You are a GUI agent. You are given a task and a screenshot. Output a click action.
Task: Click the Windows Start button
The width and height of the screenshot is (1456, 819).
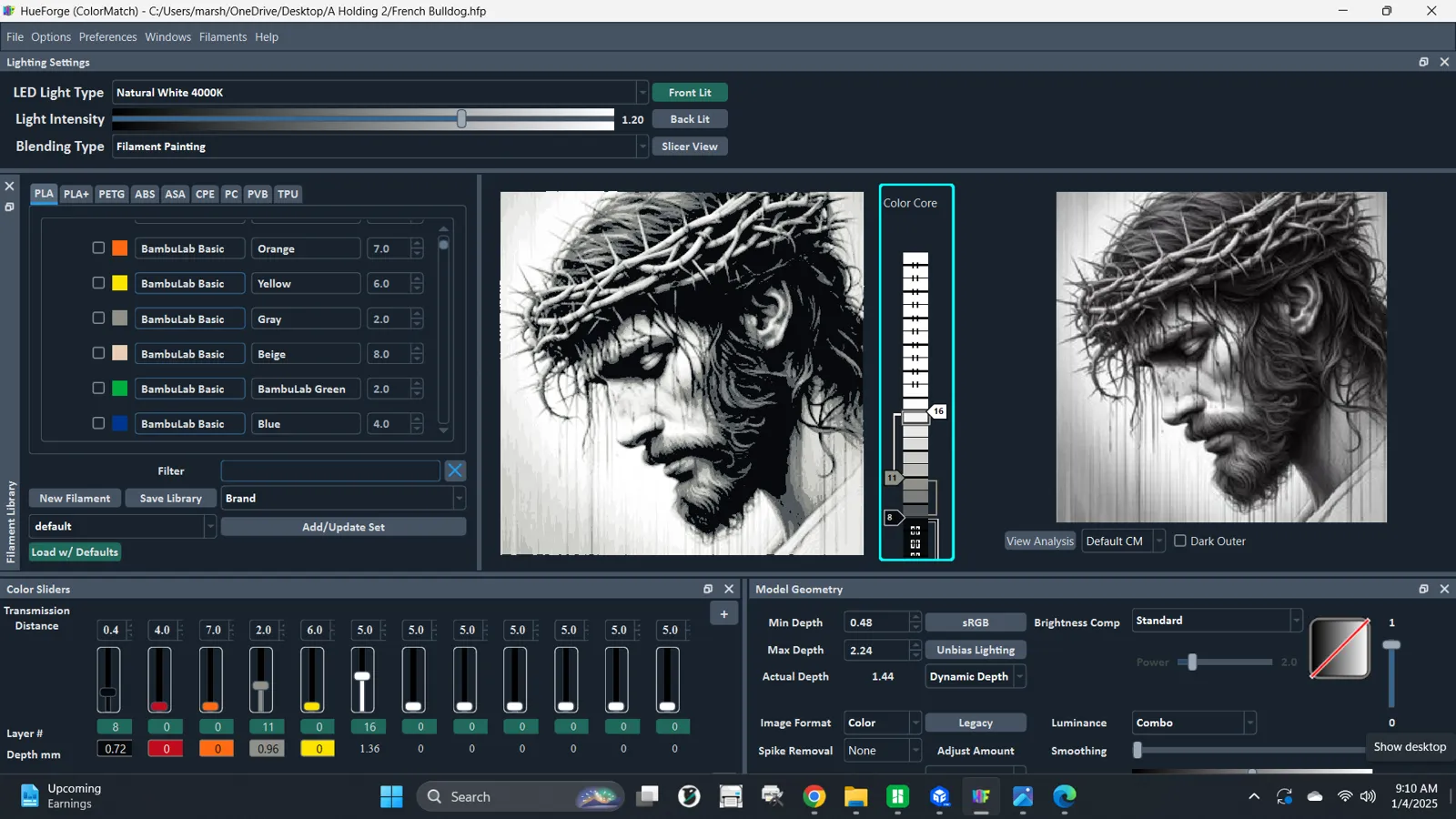(391, 796)
